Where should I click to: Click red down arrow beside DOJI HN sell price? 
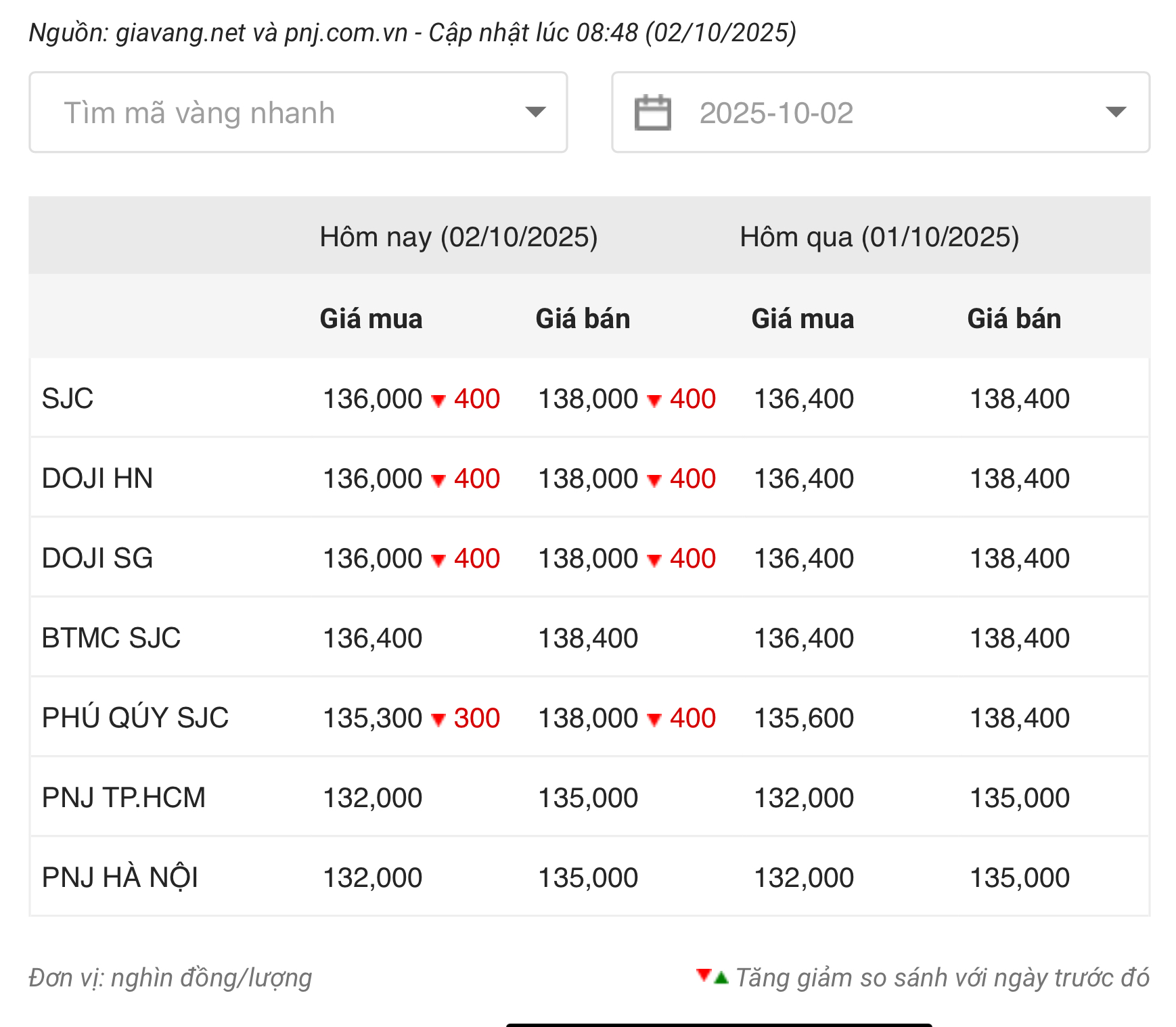point(654,480)
